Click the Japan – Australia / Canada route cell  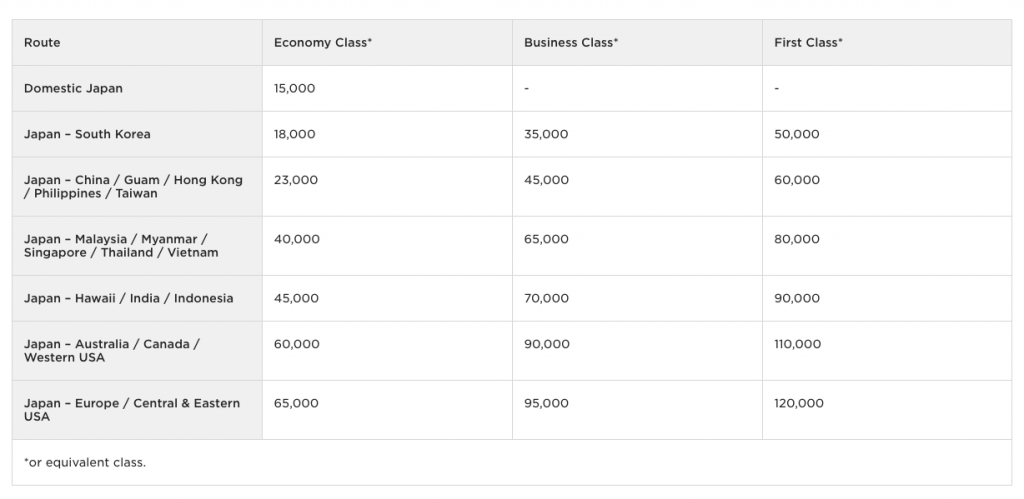pos(111,351)
